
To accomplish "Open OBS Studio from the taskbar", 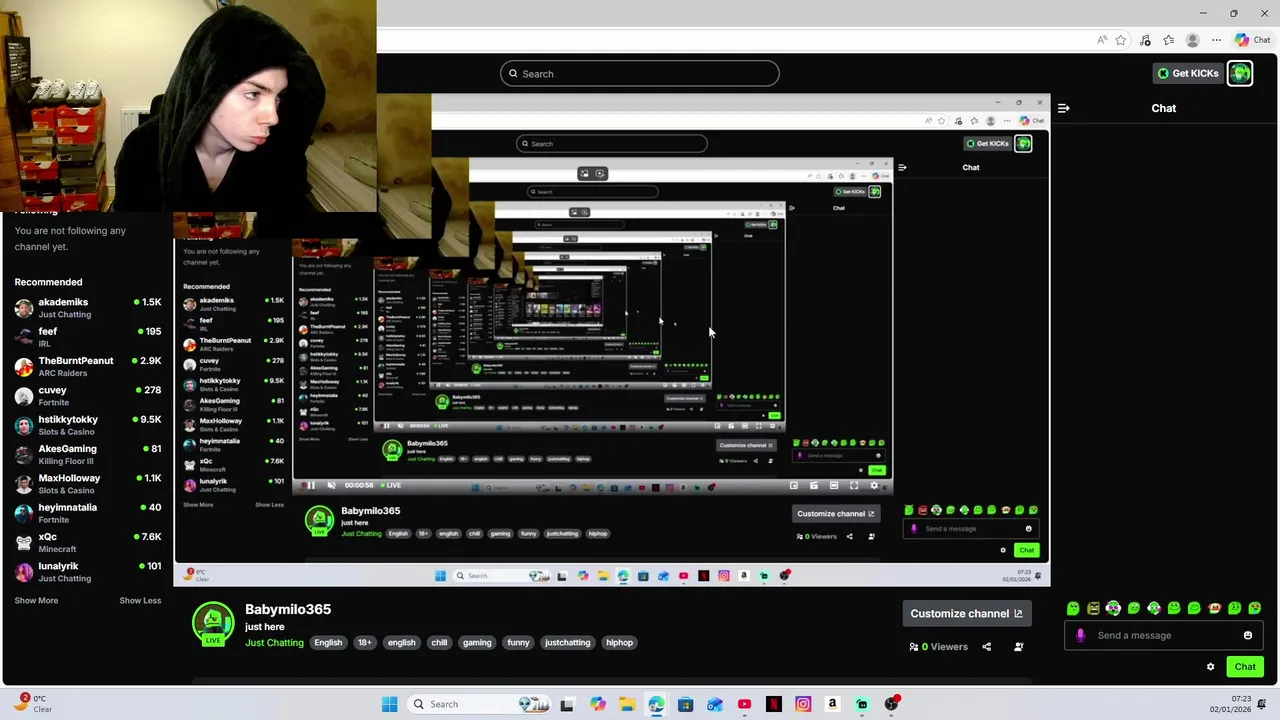I will click(x=891, y=704).
